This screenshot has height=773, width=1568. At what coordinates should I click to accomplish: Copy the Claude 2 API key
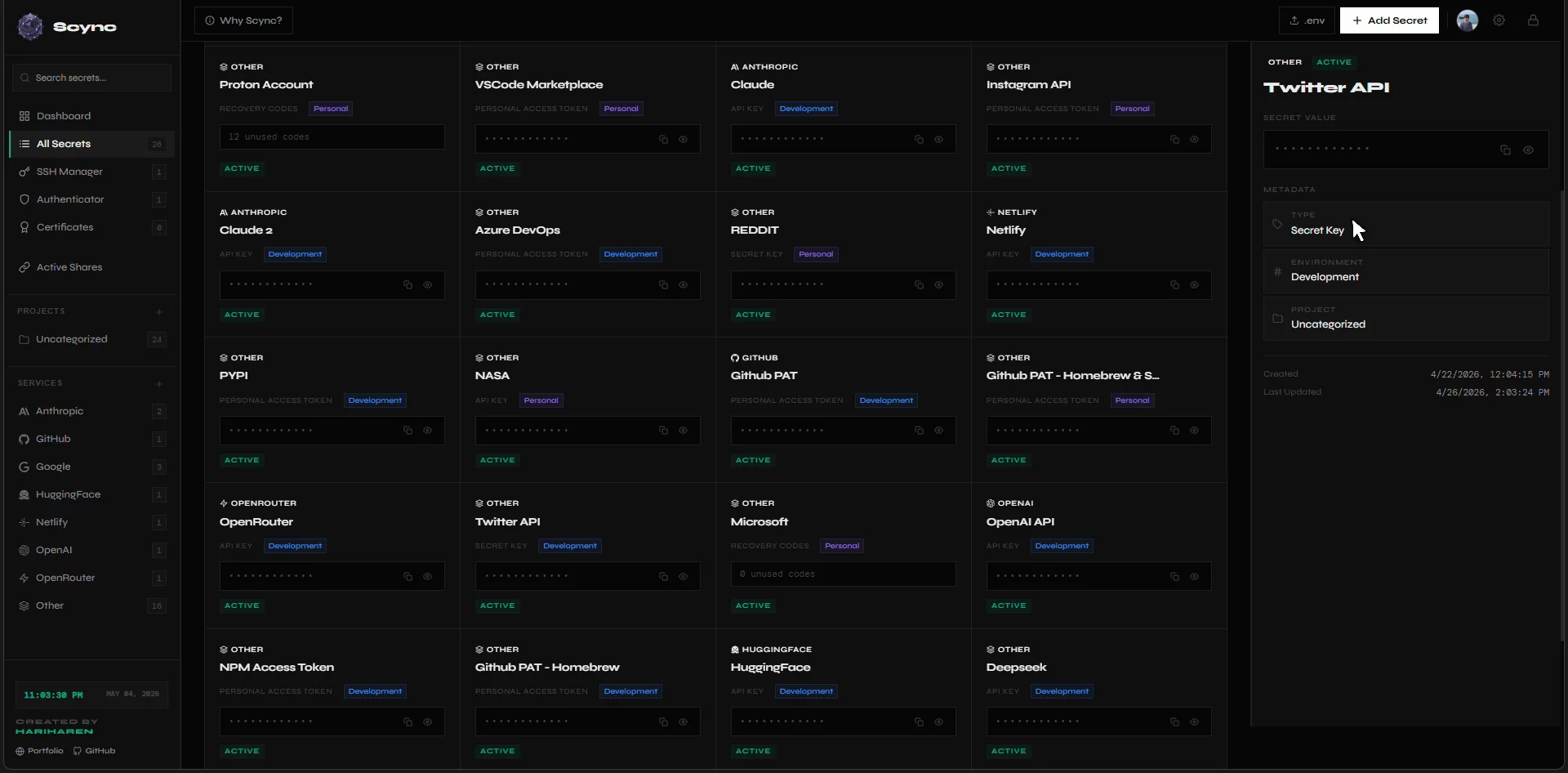(408, 285)
